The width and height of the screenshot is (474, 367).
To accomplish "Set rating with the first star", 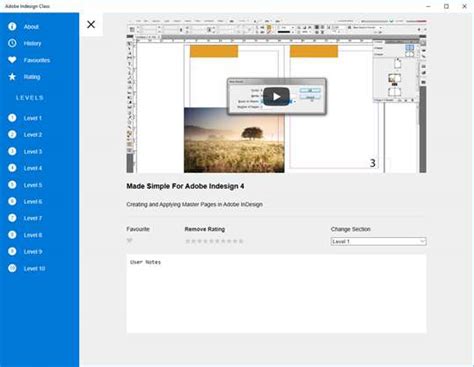I will [x=188, y=241].
